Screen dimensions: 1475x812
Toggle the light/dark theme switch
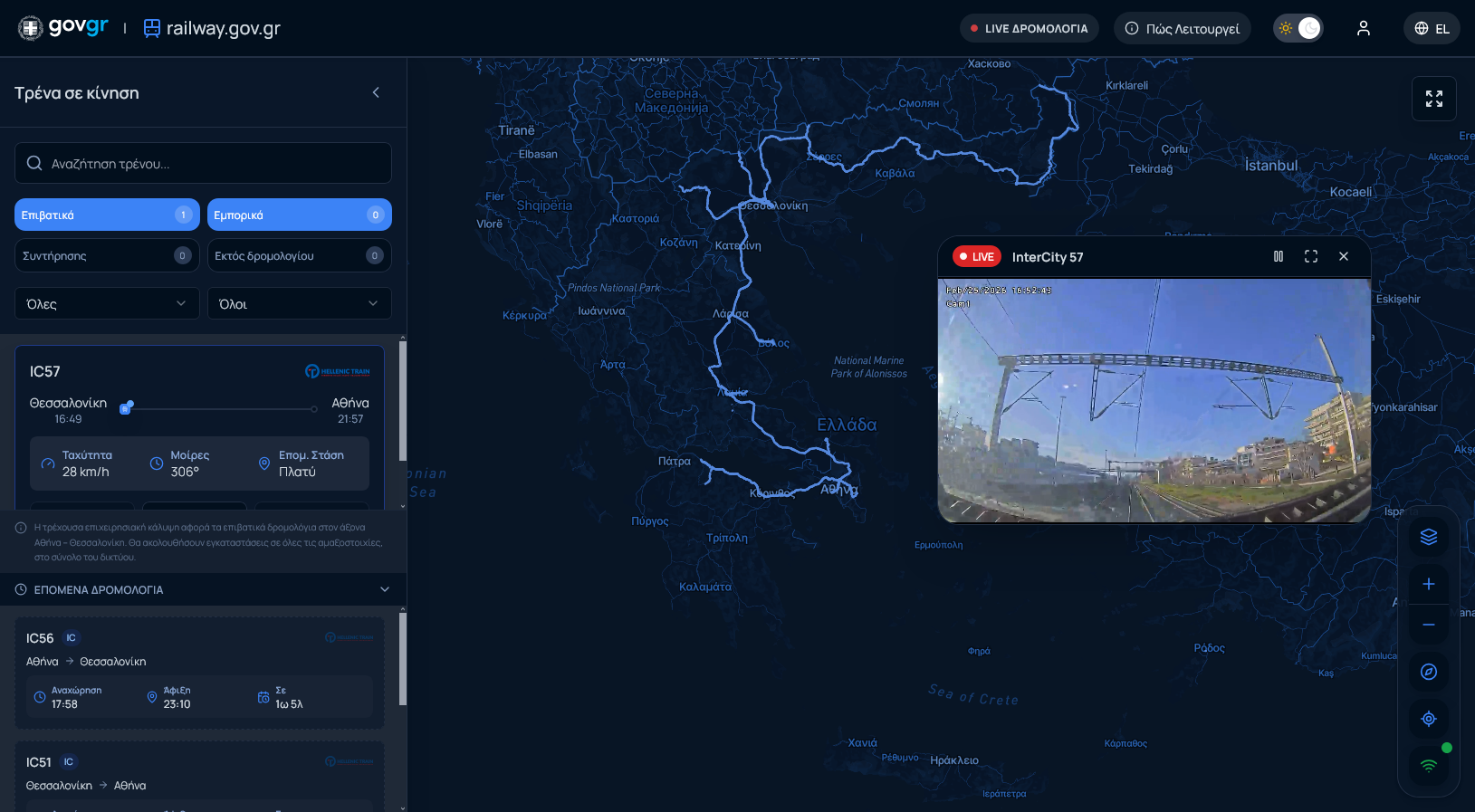(1298, 28)
